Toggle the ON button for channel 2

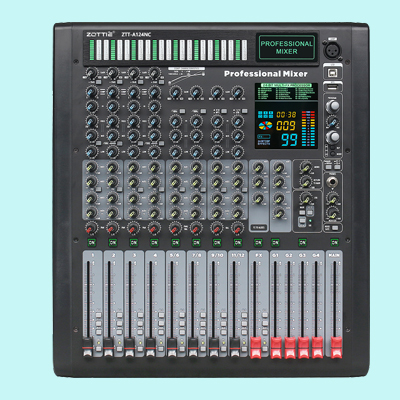[x=113, y=242]
